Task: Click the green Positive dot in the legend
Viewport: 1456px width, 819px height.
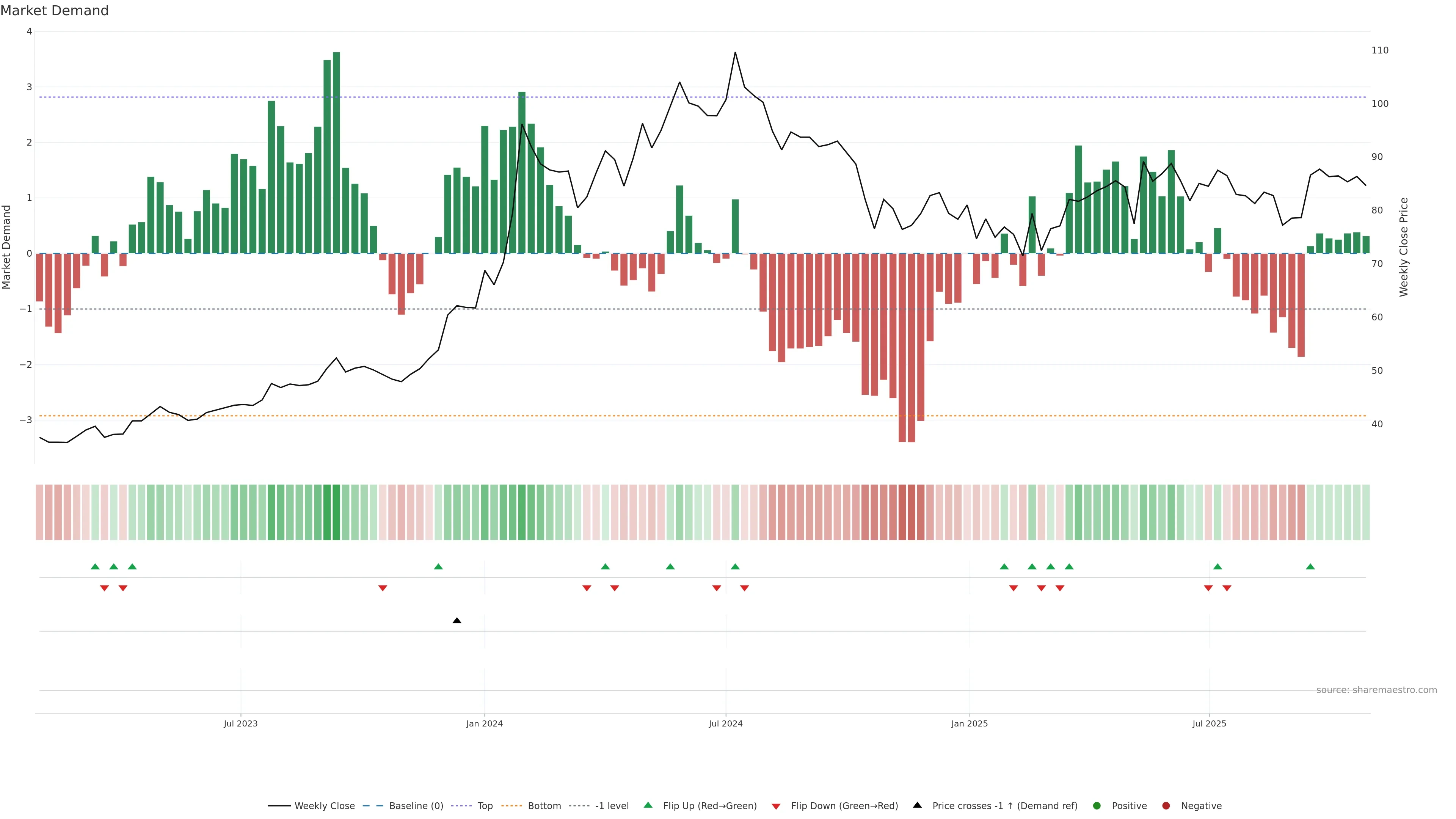Action: (x=1097, y=805)
